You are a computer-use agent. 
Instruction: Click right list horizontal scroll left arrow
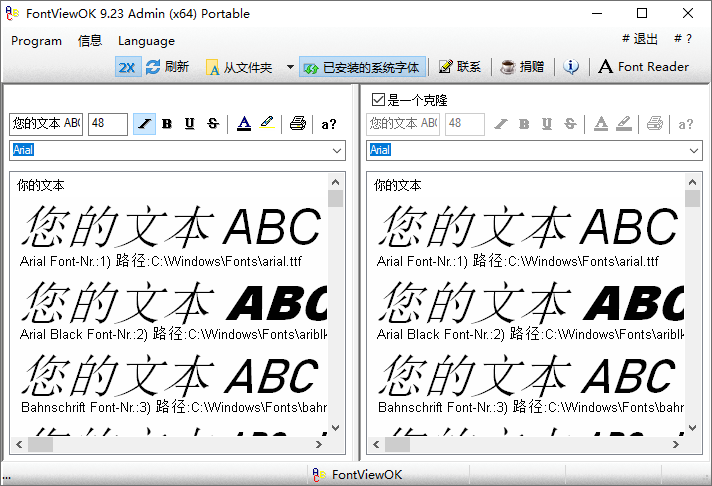click(x=376, y=445)
